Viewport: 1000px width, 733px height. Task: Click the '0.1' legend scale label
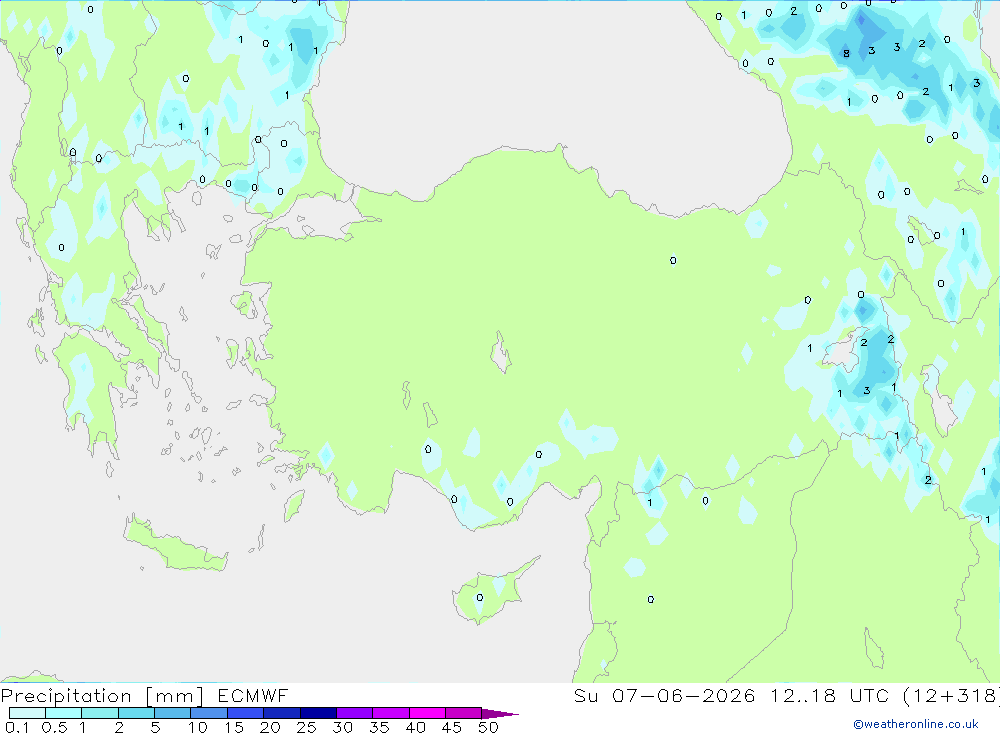[17, 727]
